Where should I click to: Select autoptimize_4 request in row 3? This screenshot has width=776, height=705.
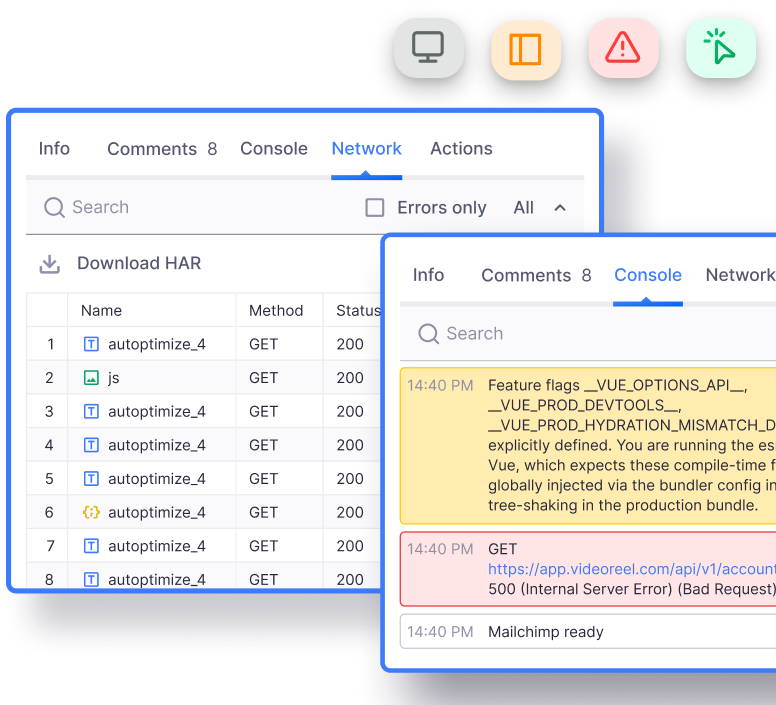point(156,411)
